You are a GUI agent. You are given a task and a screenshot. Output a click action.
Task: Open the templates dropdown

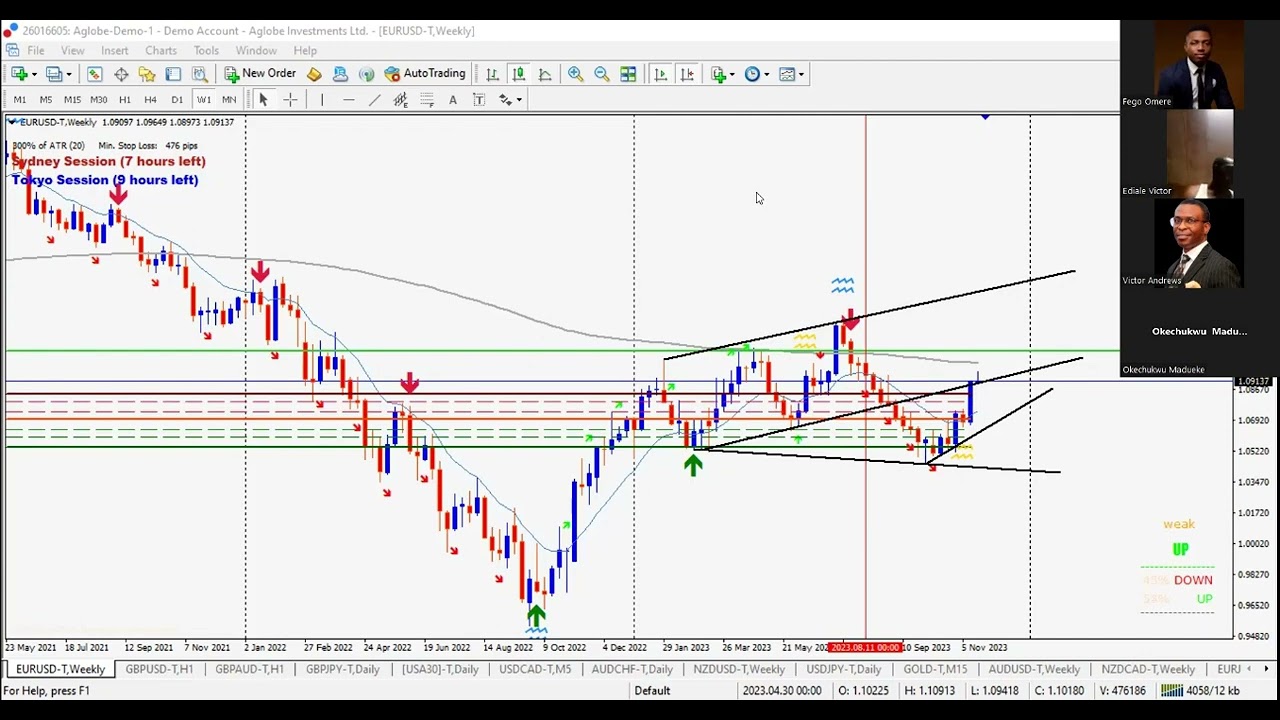(791, 74)
